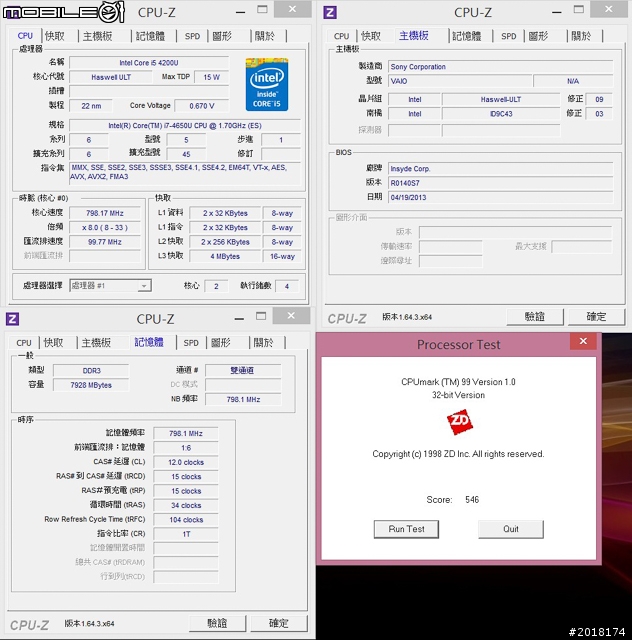
Task: Select 圖形 tab in the motherboard window
Action: tap(539, 36)
